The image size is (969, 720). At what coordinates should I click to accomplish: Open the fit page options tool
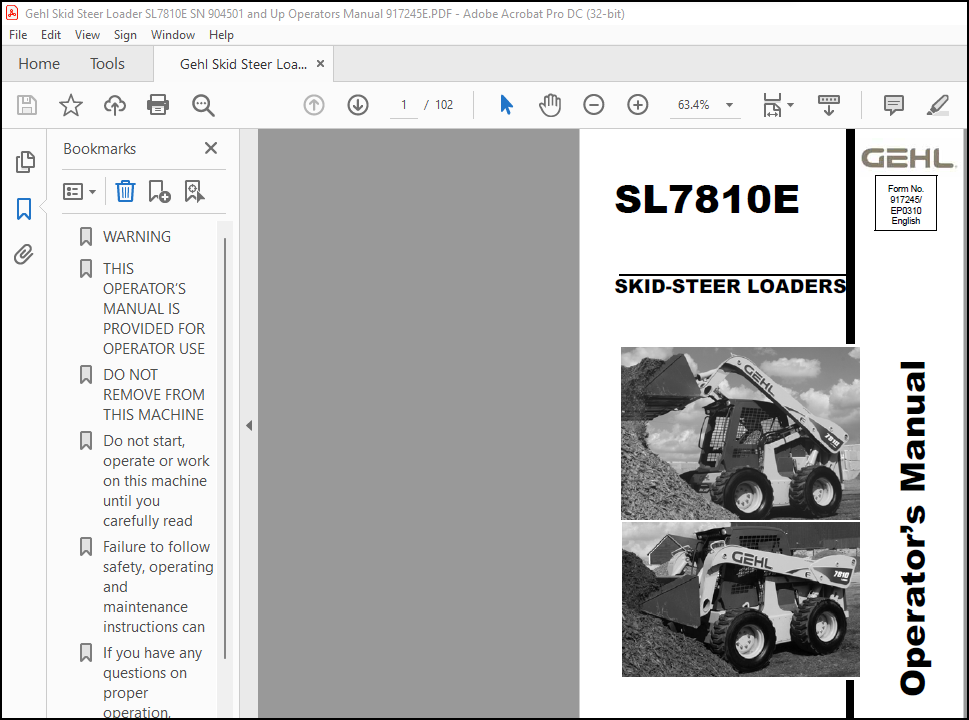click(772, 105)
